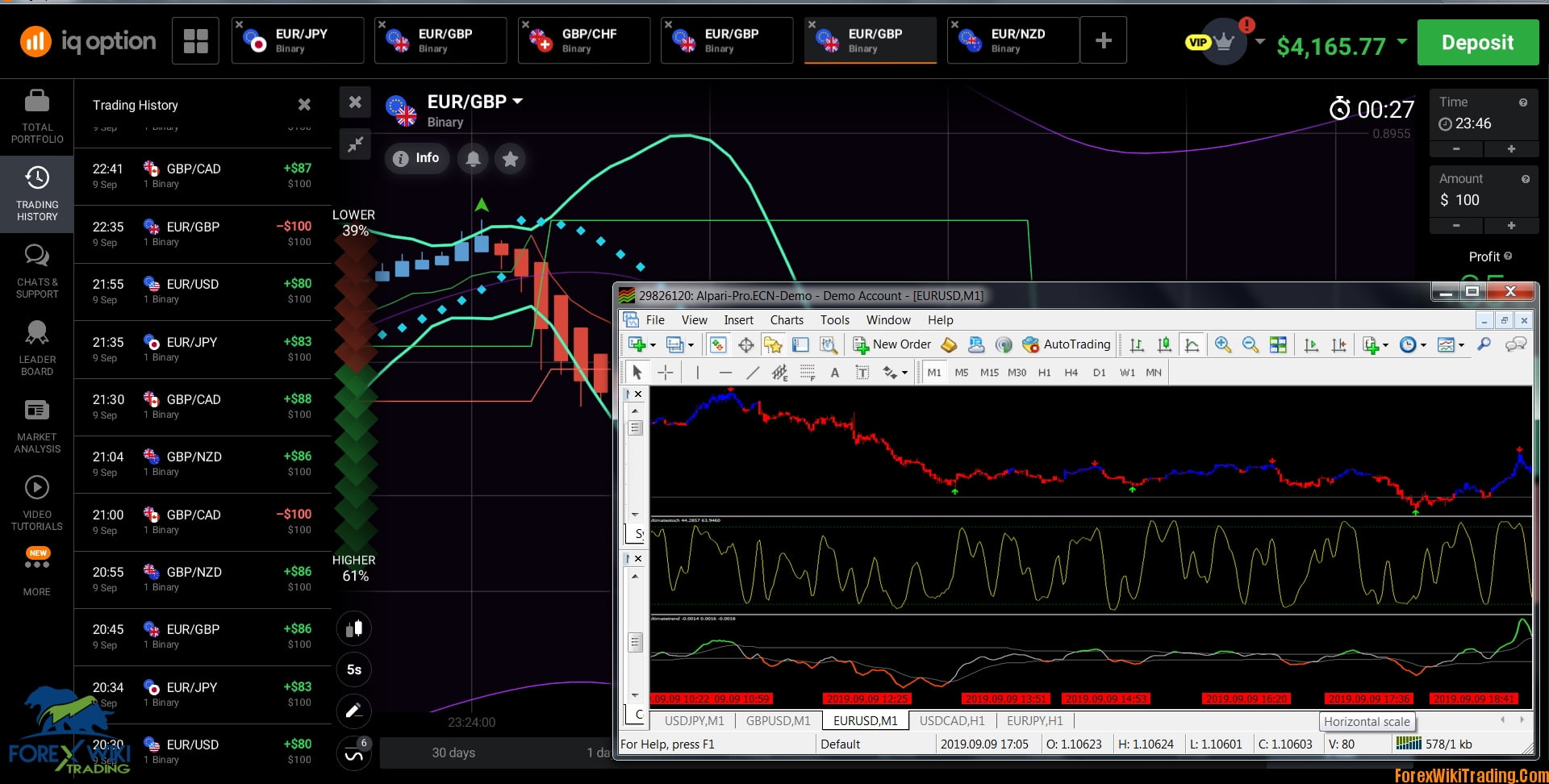The width and height of the screenshot is (1549, 784).
Task: Expand the New Chart dropdown arrow in MetaTrader
Action: [x=653, y=345]
